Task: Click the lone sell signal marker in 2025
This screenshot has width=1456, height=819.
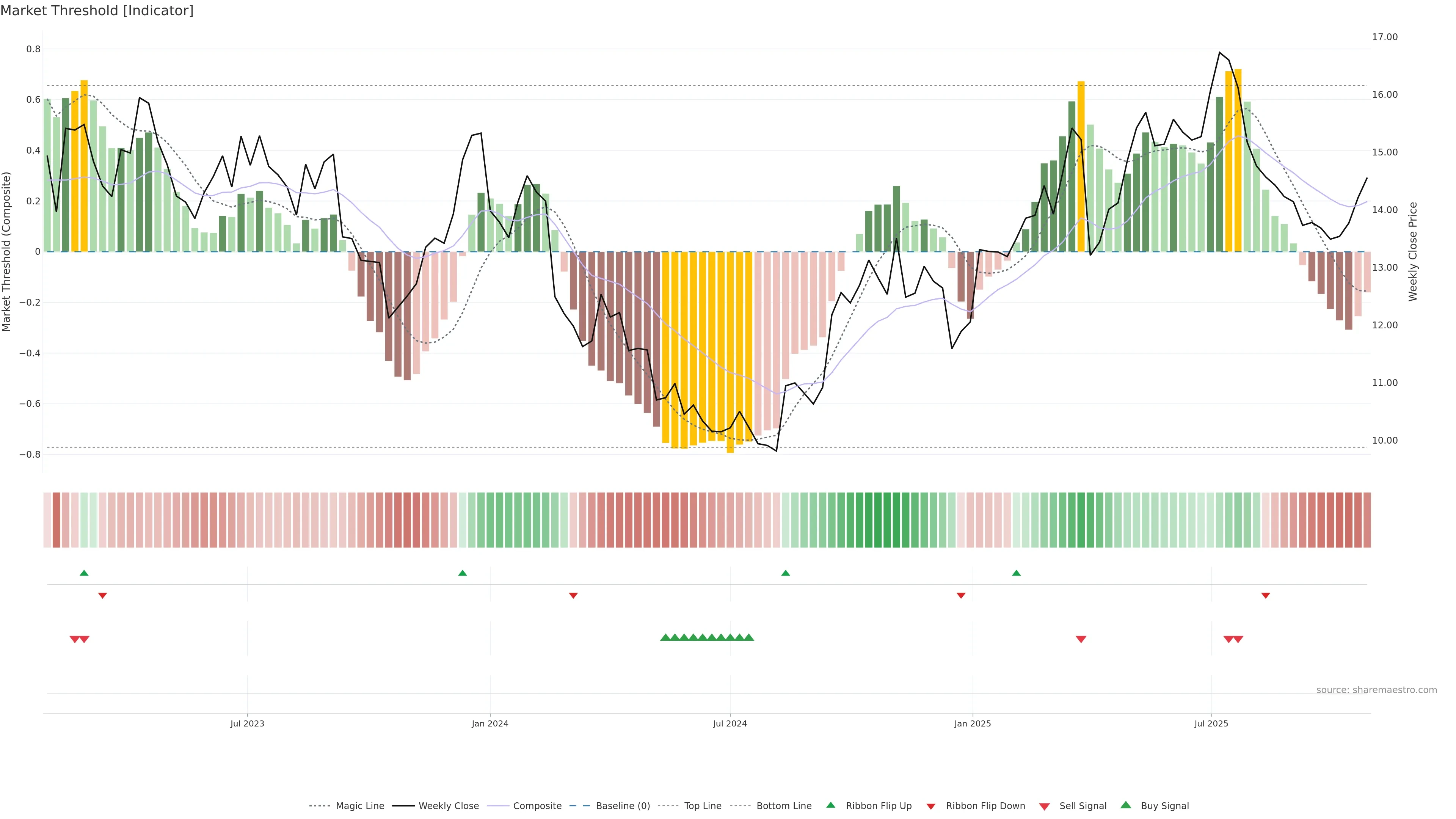Action: 1081,639
